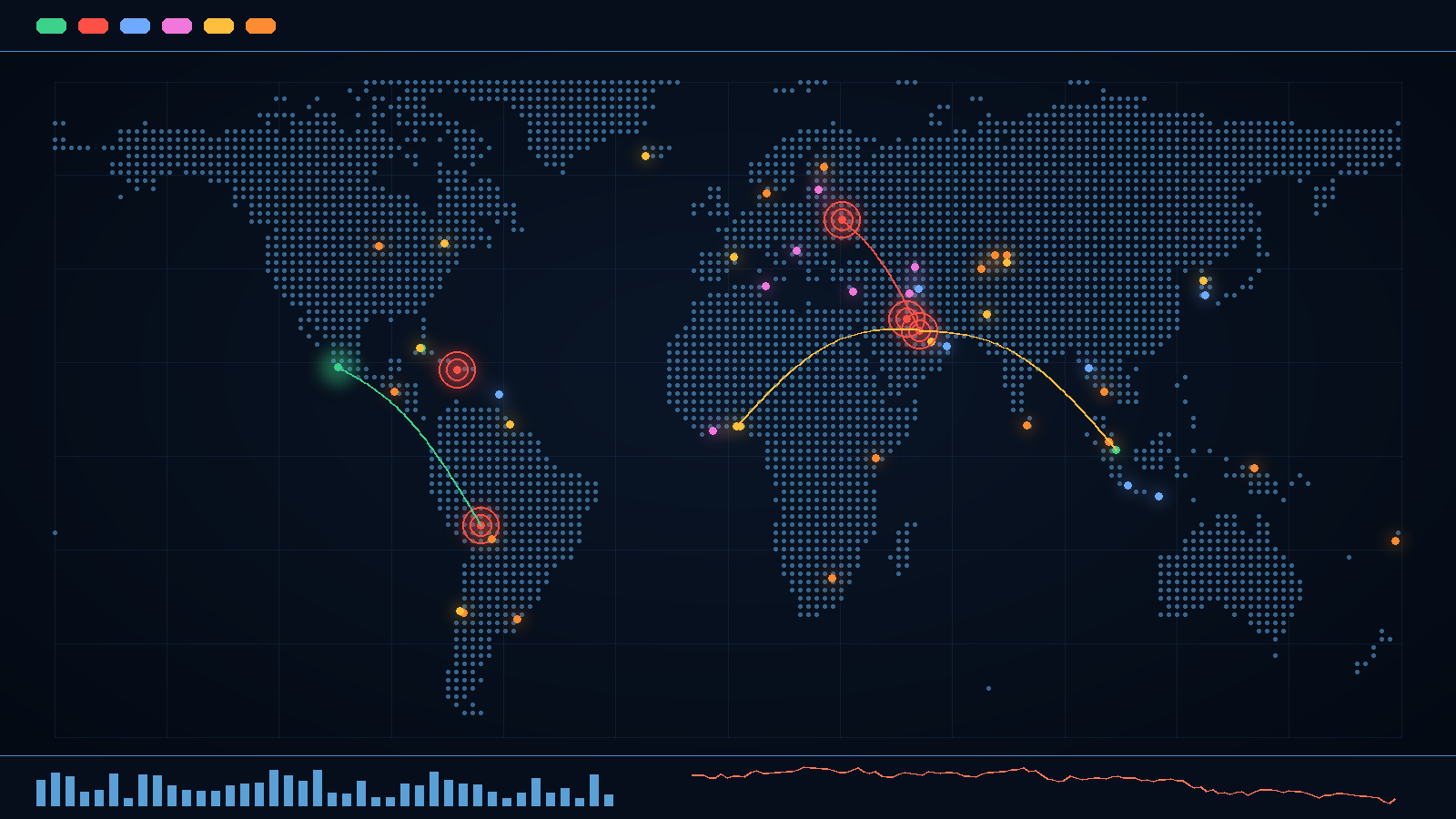
Task: Click the red target marker over the Caribbean
Action: point(457,369)
